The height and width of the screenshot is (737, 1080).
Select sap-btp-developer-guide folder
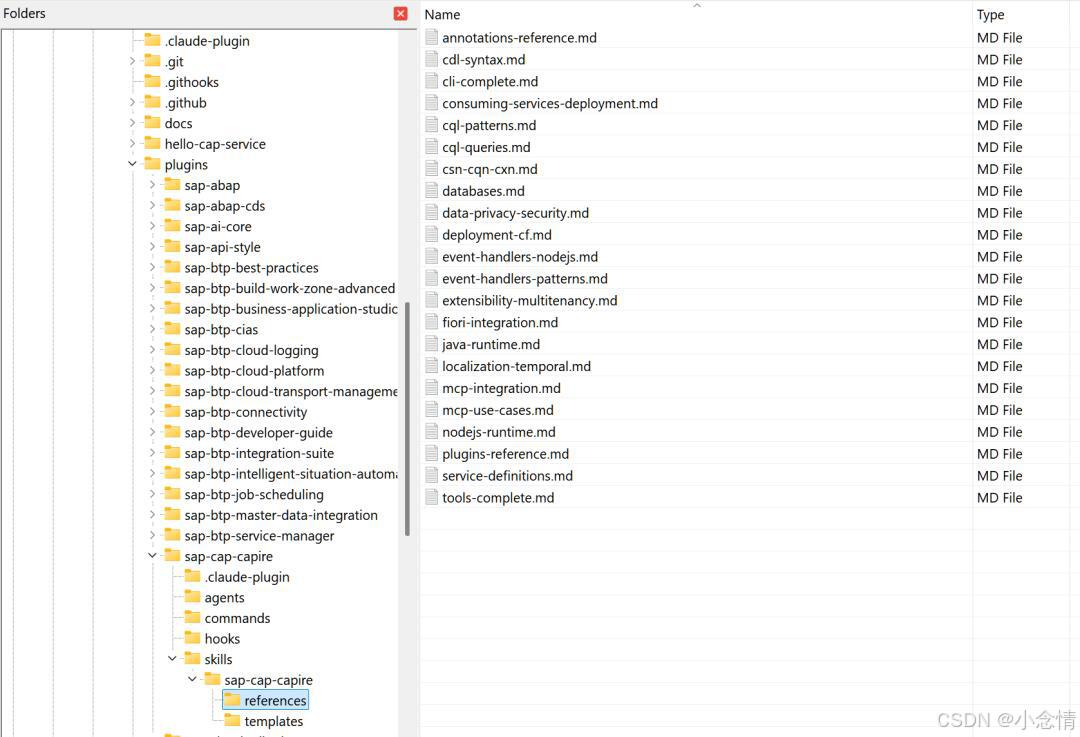point(258,433)
